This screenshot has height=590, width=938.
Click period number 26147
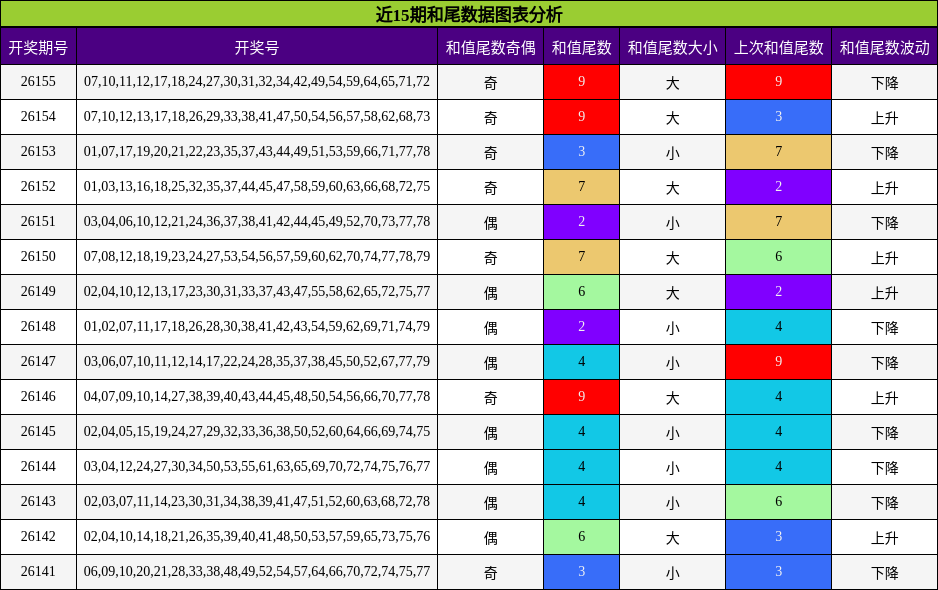coord(38,361)
